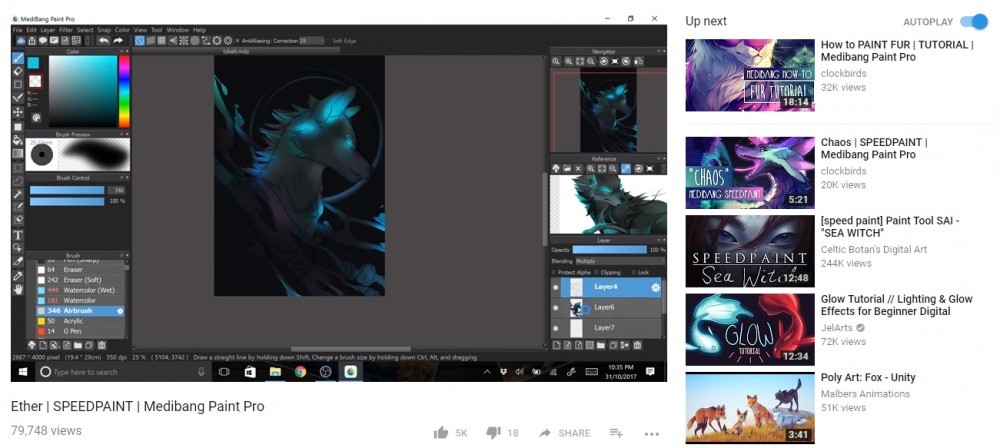Click the foreground cyan color swatch
This screenshot has width=1000, height=448.
pyautogui.click(x=33, y=63)
